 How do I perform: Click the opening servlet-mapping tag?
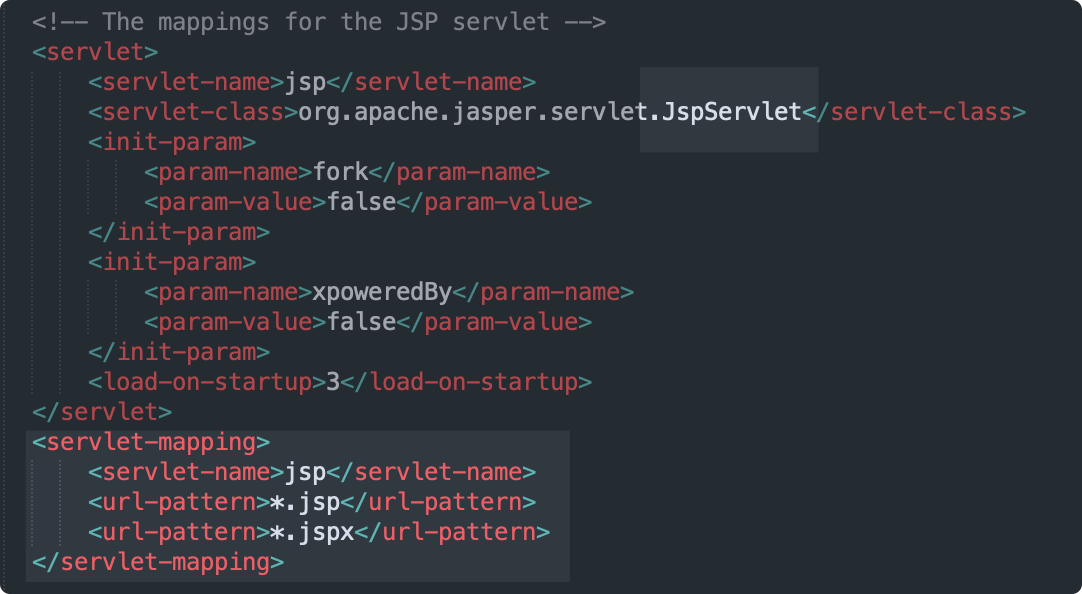(x=151, y=441)
